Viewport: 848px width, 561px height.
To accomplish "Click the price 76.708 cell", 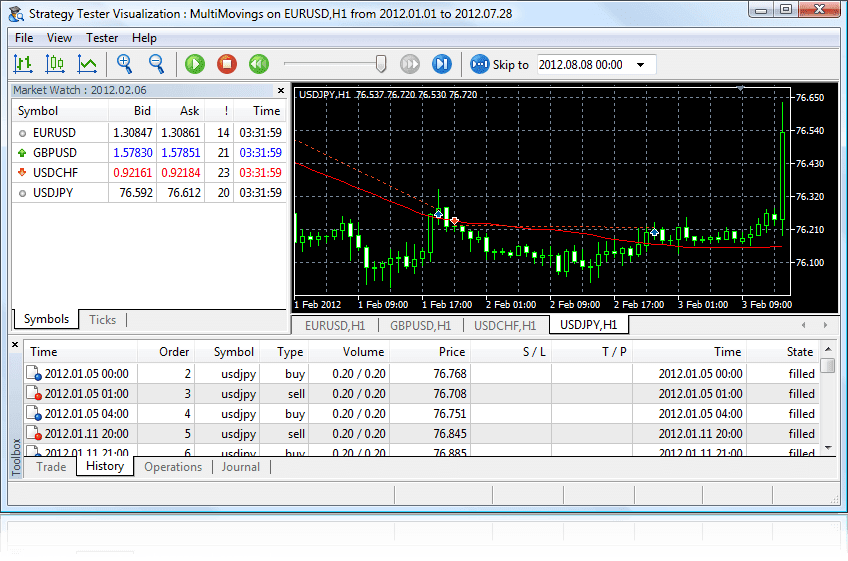I will 430,394.
